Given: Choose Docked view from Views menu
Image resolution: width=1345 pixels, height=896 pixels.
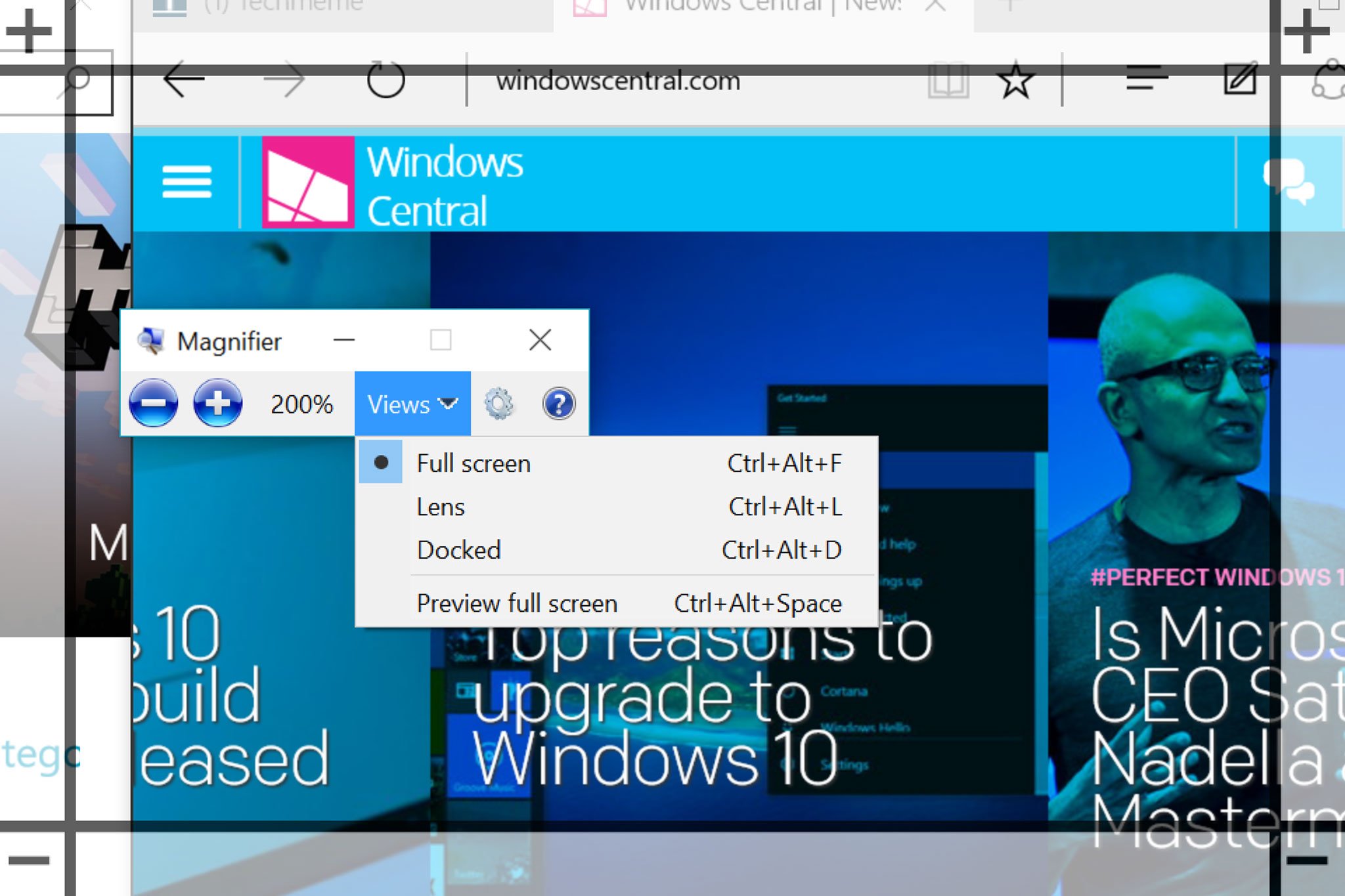Looking at the screenshot, I should [x=617, y=550].
